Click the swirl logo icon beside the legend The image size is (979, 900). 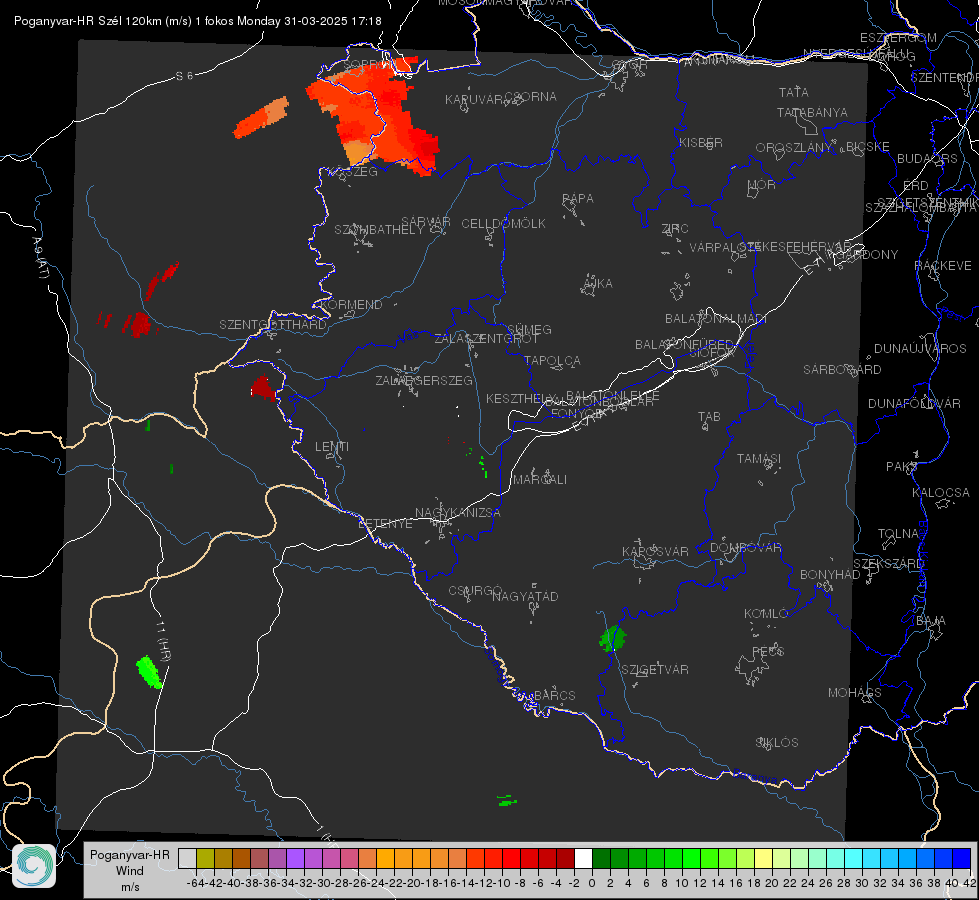click(34, 866)
